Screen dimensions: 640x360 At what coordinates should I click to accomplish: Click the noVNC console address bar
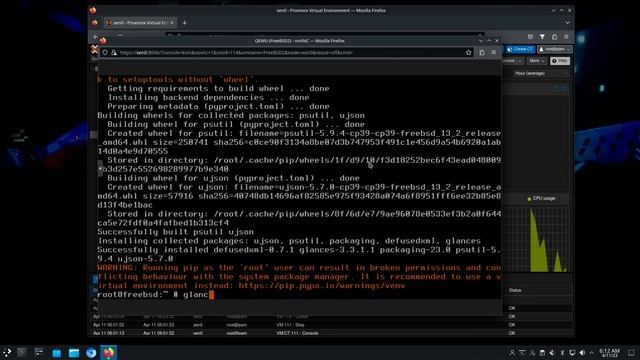[x=287, y=52]
